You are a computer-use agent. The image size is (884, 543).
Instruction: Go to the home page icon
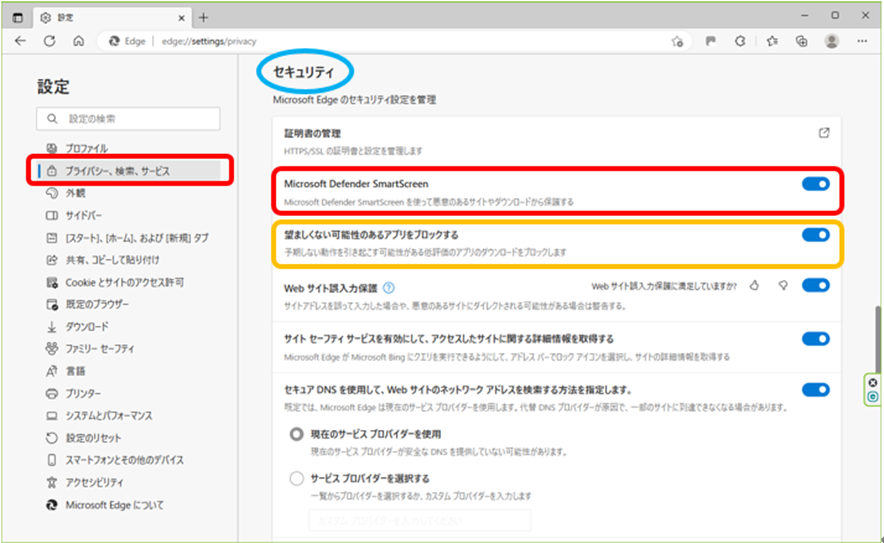point(78,41)
